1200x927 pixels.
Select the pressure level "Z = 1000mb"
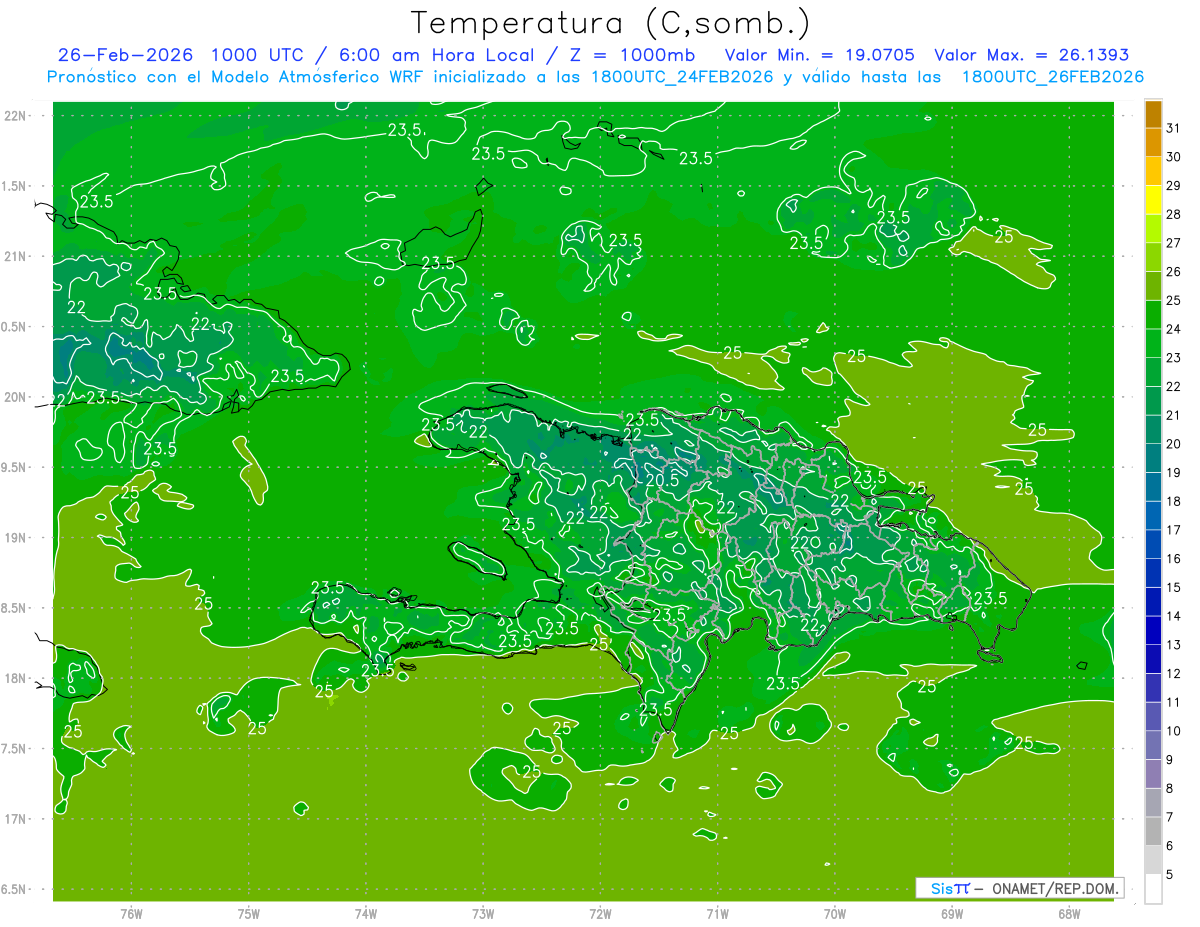coord(634,55)
